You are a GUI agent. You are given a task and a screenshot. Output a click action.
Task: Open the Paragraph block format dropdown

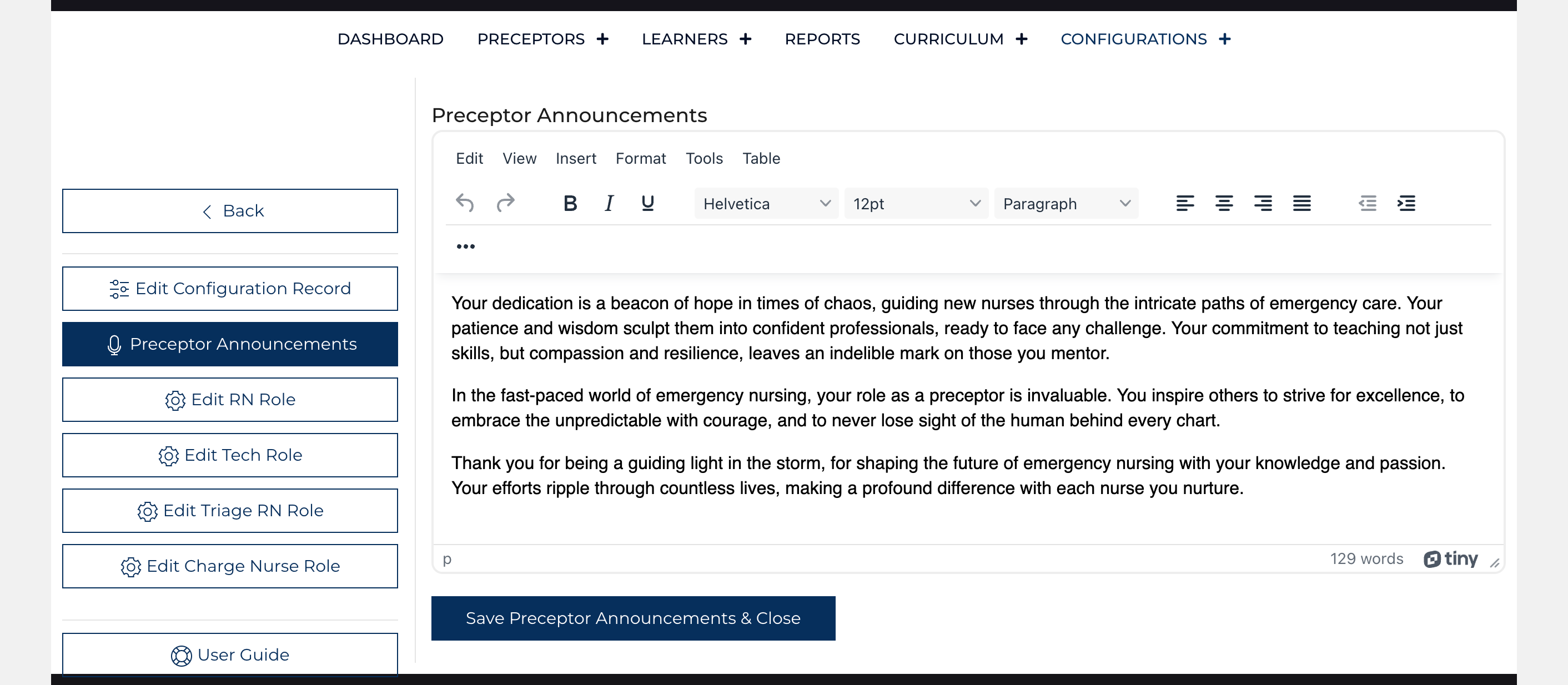[1066, 204]
